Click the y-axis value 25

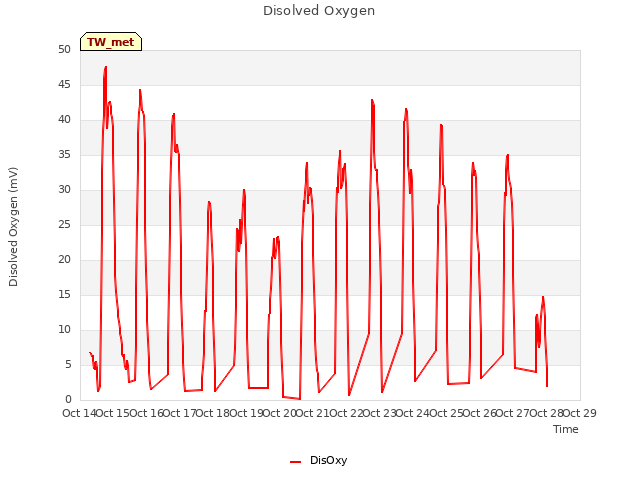click(x=64, y=224)
